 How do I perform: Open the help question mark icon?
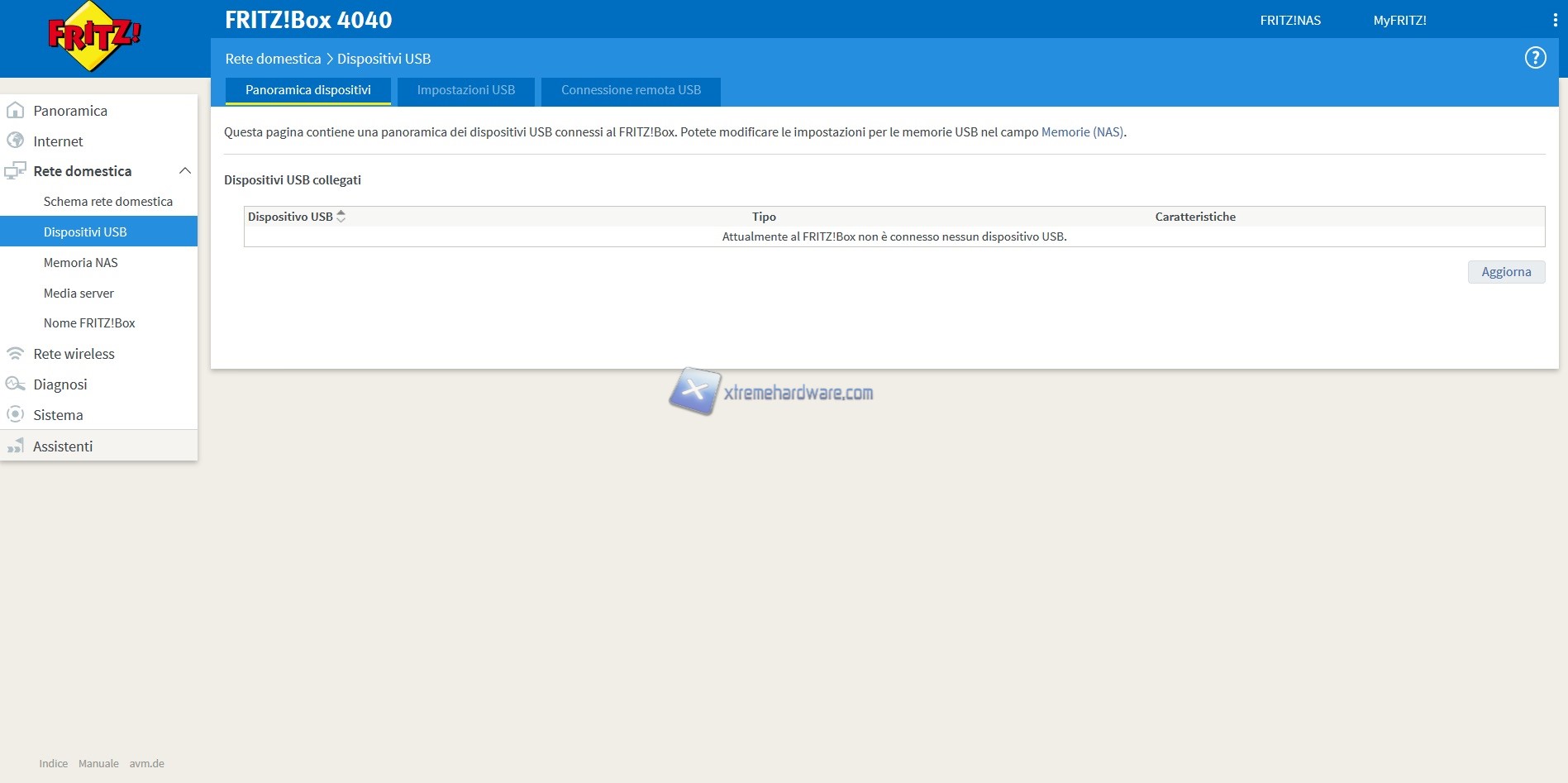(x=1535, y=58)
